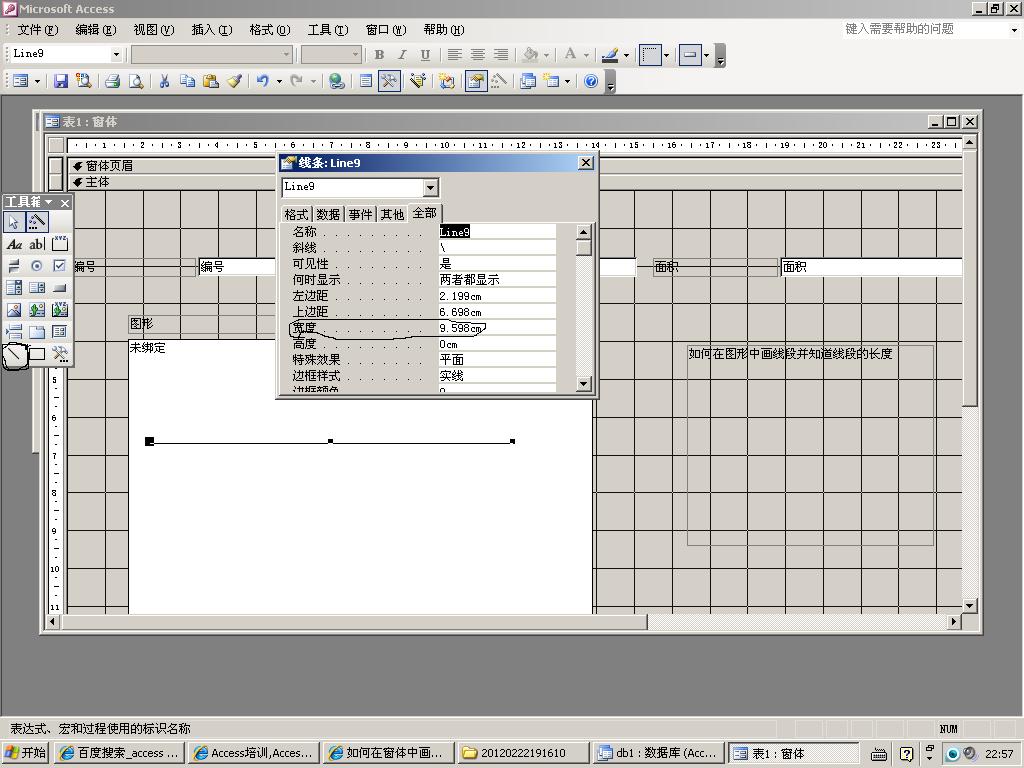Click the 宽度 value field 9.598cm
The width and height of the screenshot is (1024, 768).
(x=497, y=328)
